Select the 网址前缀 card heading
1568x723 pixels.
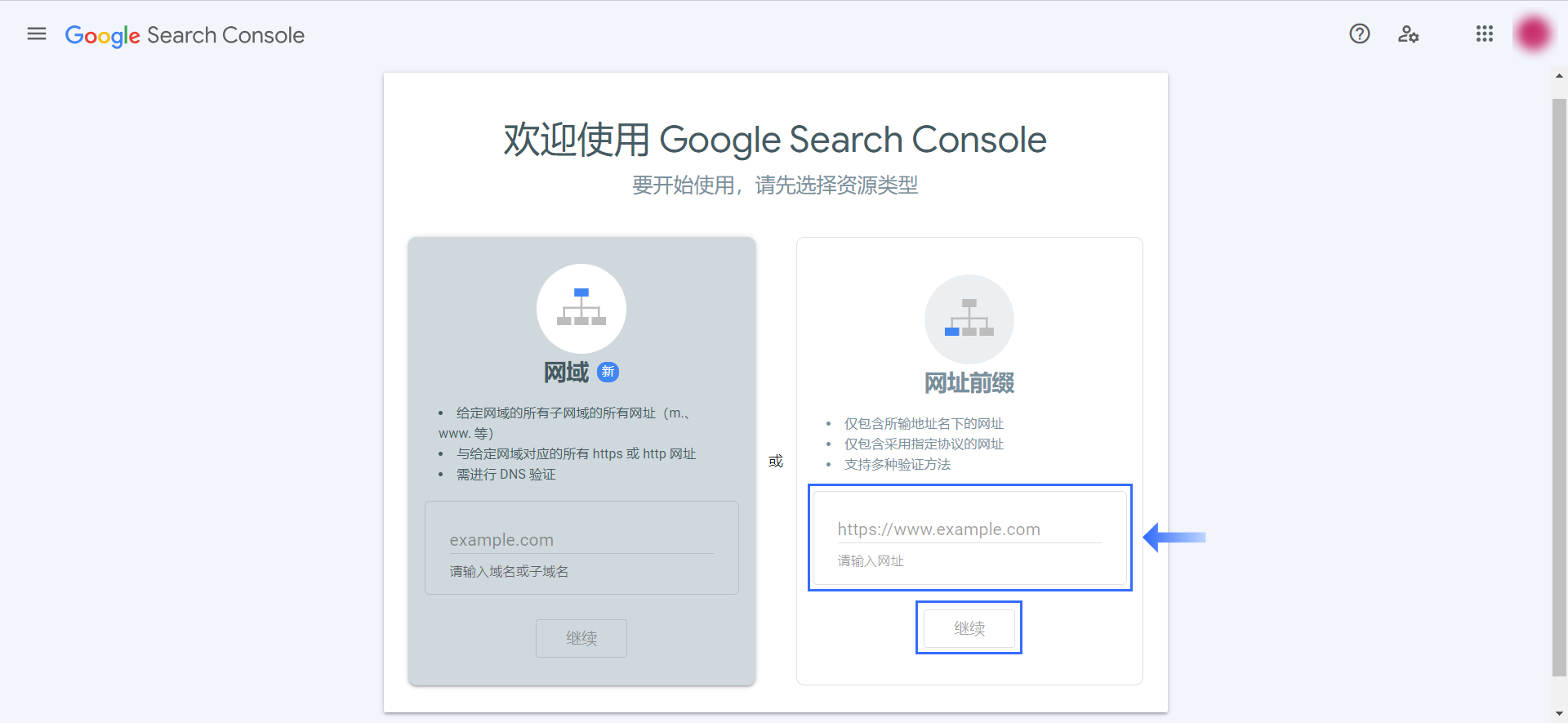tap(969, 383)
